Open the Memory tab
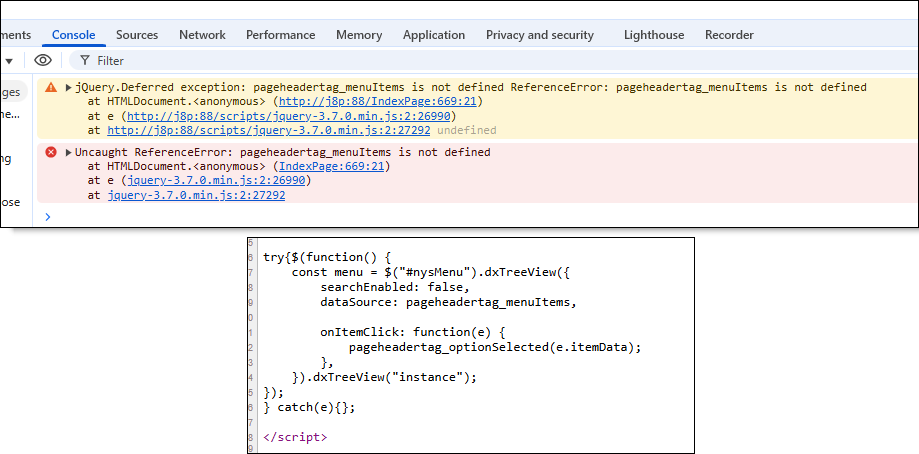The height and width of the screenshot is (454, 919). (359, 35)
